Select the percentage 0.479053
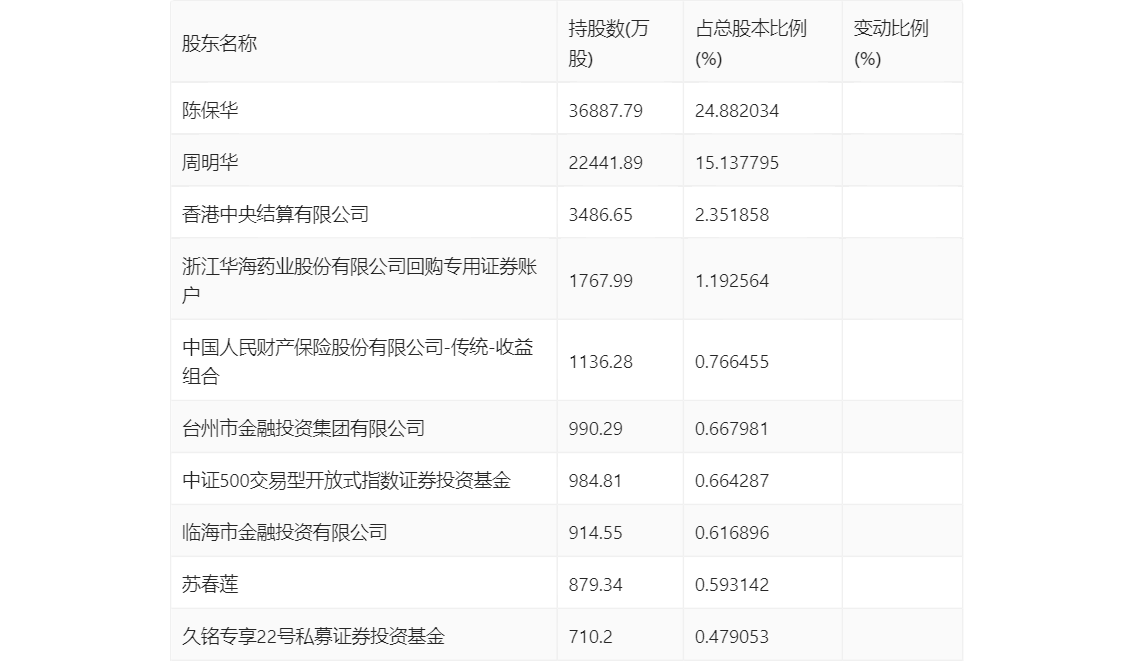 coord(732,637)
